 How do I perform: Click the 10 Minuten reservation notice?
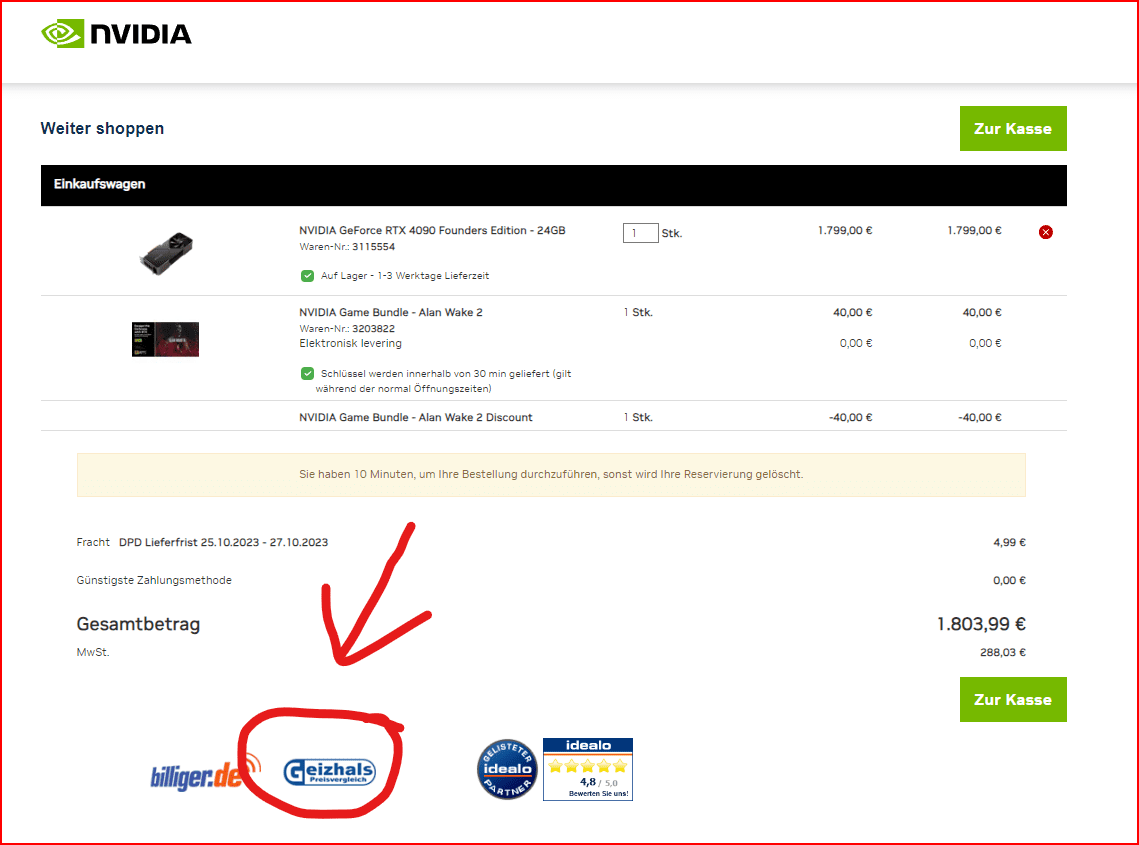tap(551, 474)
